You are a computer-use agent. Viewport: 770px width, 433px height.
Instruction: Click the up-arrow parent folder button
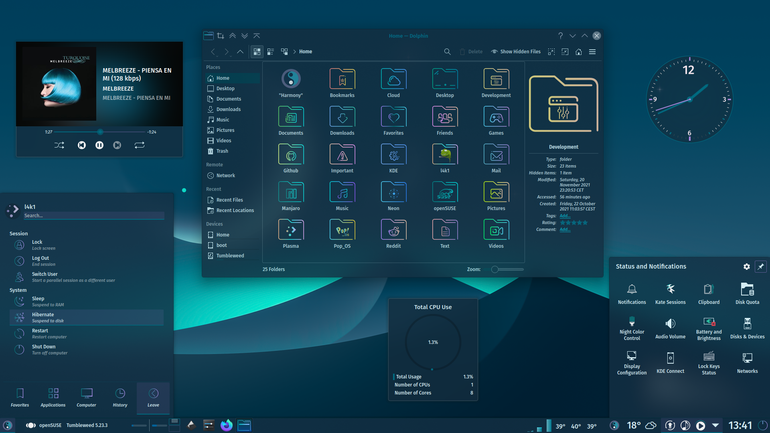click(x=240, y=52)
